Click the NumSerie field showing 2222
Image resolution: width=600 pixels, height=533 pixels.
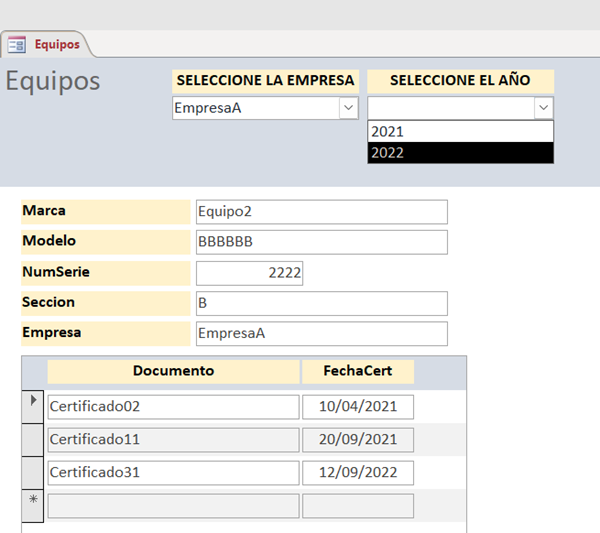tap(249, 273)
